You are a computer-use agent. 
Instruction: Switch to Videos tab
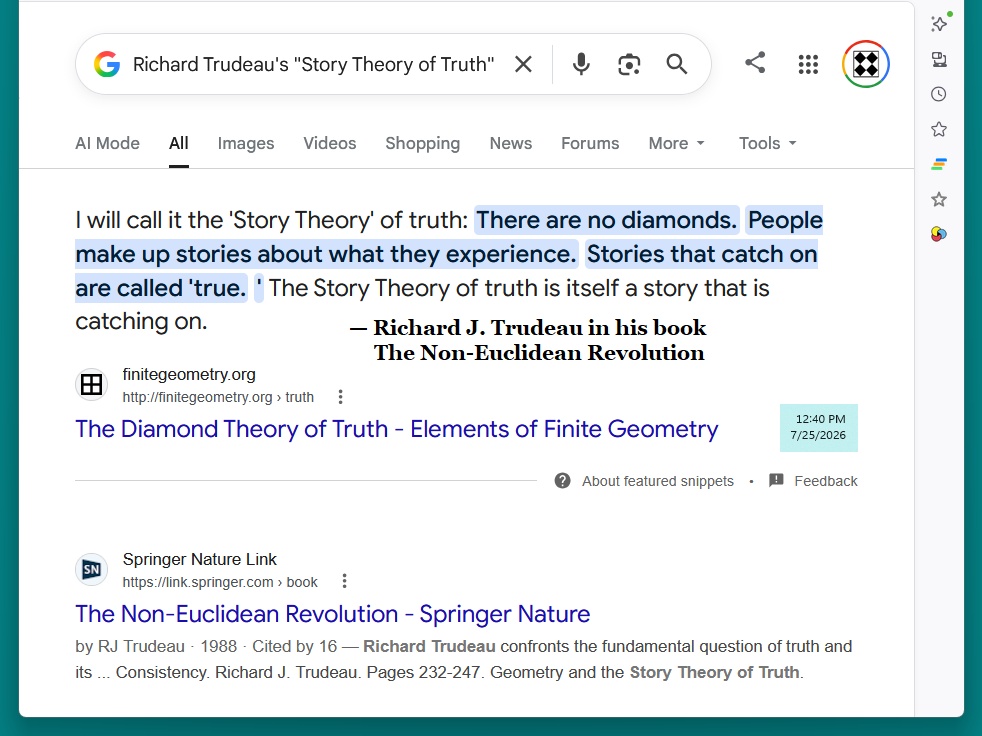point(329,143)
